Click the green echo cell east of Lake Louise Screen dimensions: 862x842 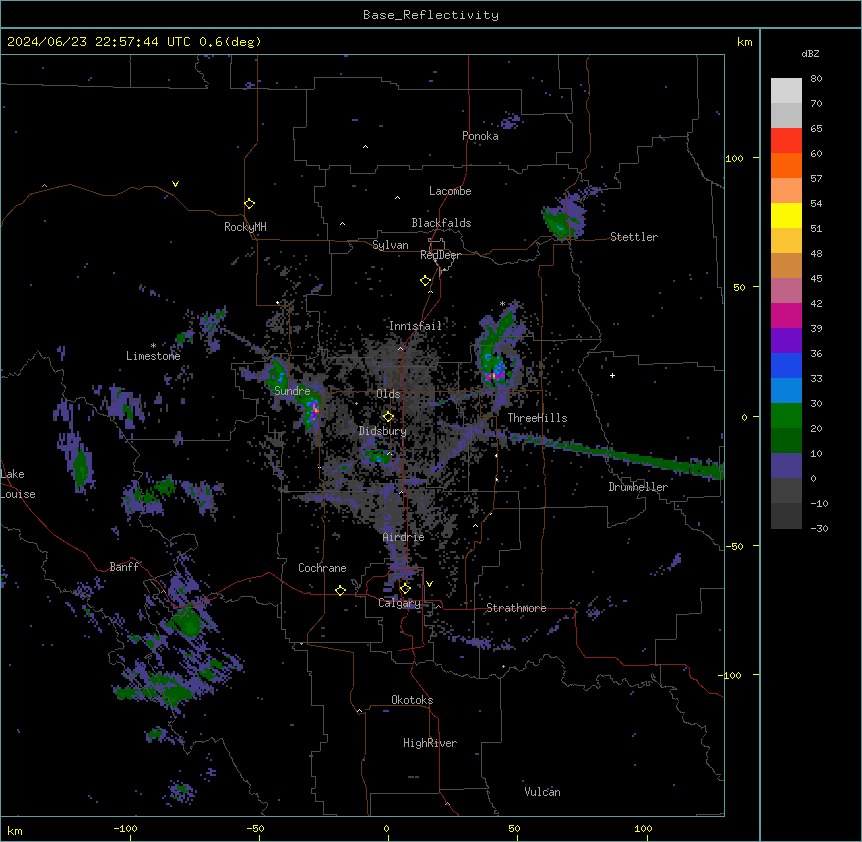[x=81, y=467]
